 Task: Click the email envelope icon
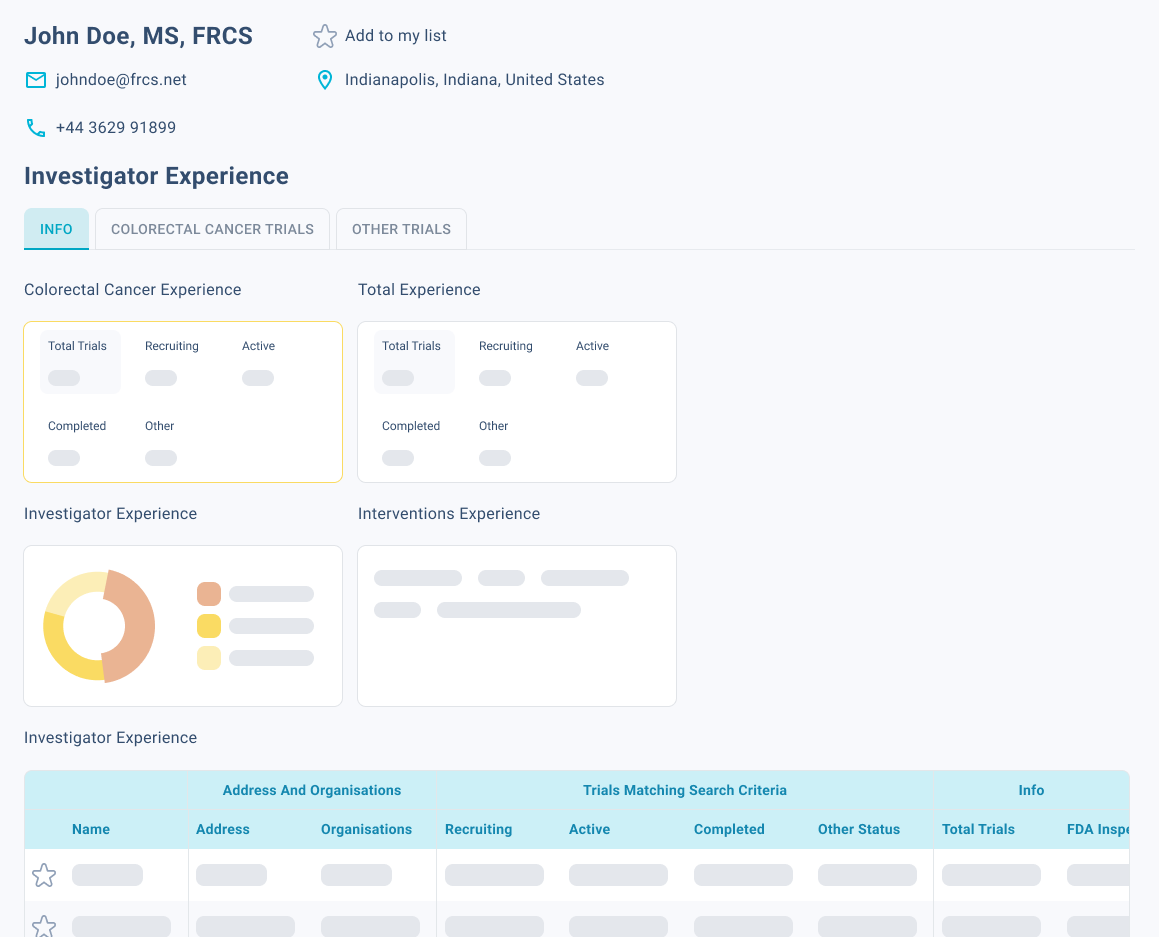(x=36, y=80)
